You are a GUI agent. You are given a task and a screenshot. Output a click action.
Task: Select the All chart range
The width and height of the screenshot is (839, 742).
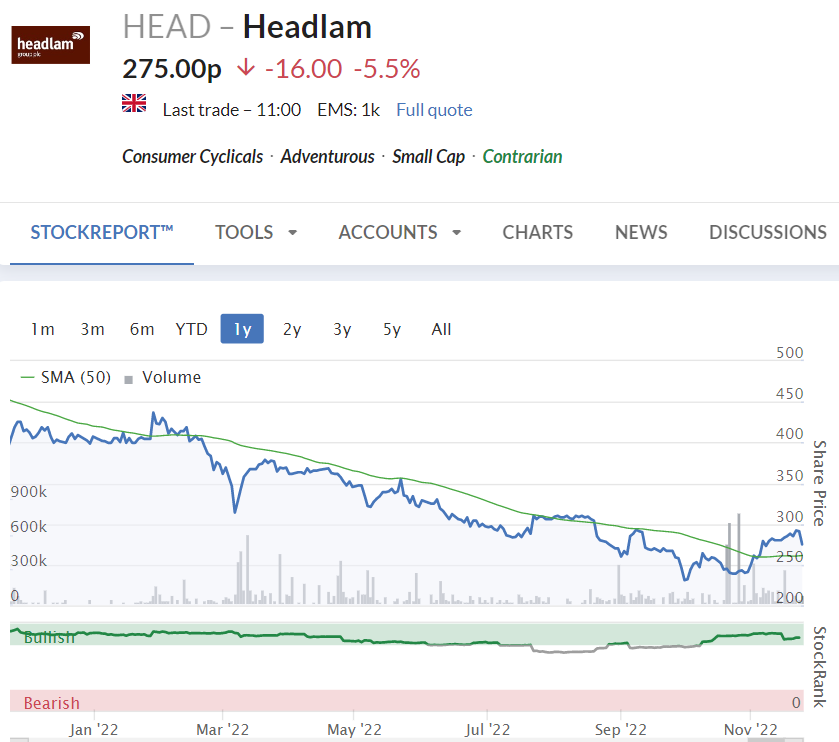pos(441,329)
